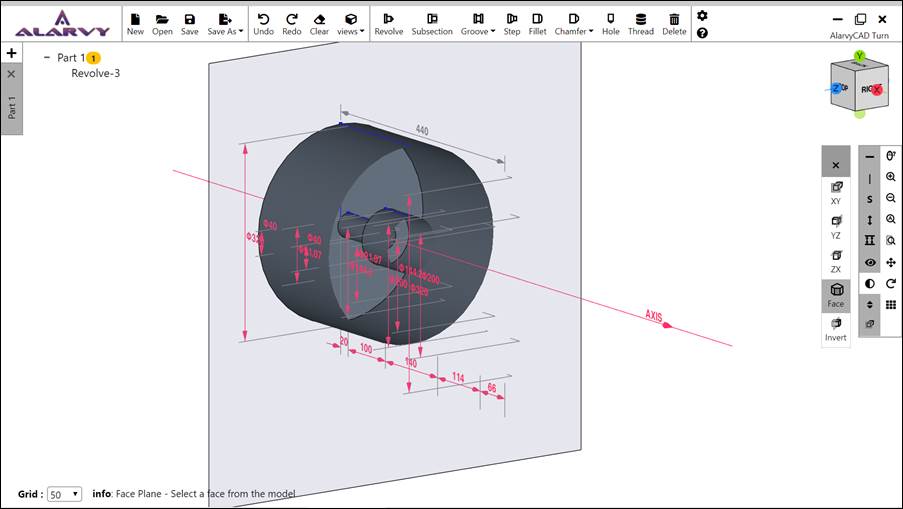Click the AXIS label on the axis line
The height and width of the screenshot is (509, 903).
(x=654, y=315)
